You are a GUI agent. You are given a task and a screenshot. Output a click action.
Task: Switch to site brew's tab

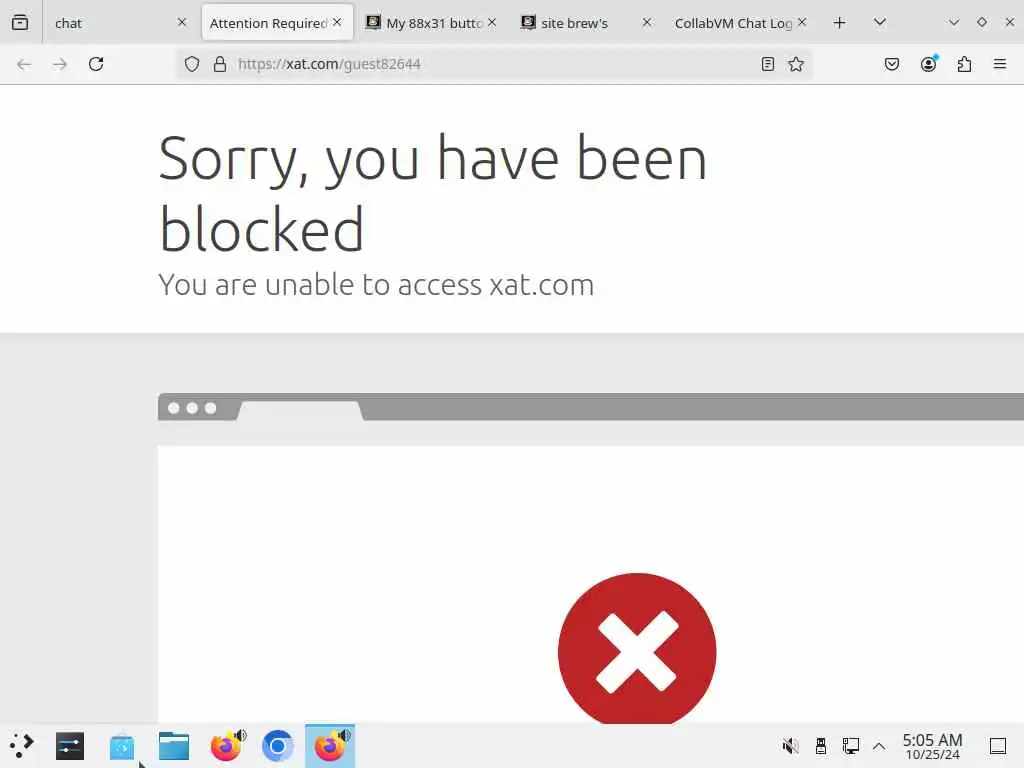click(x=586, y=23)
